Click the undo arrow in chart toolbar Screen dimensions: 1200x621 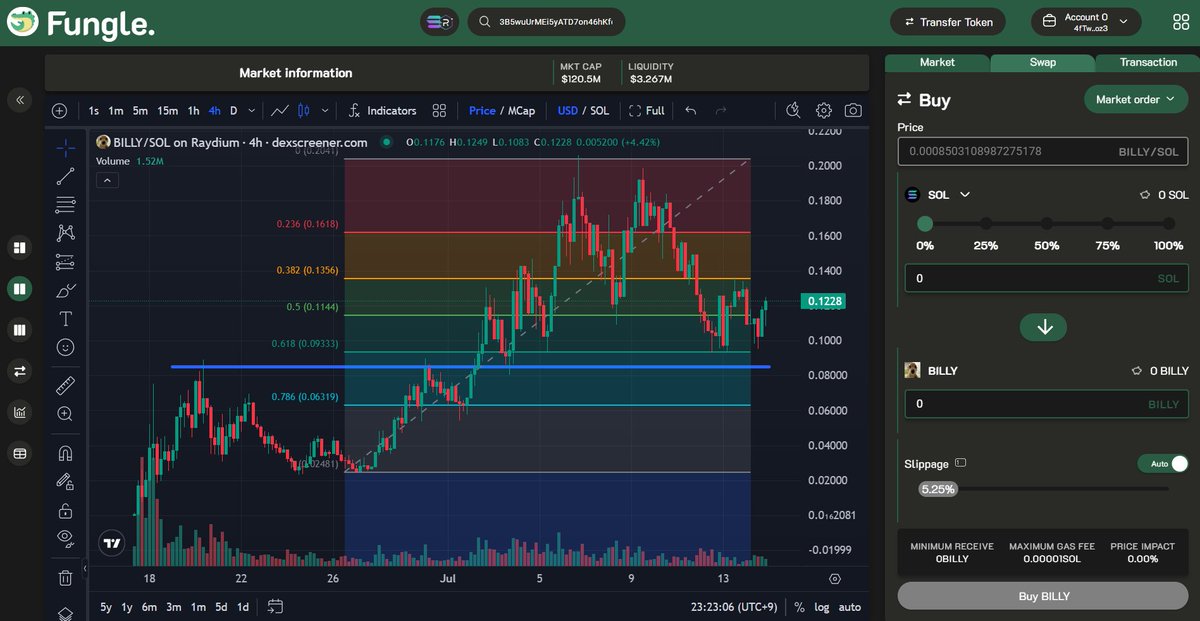(x=690, y=111)
